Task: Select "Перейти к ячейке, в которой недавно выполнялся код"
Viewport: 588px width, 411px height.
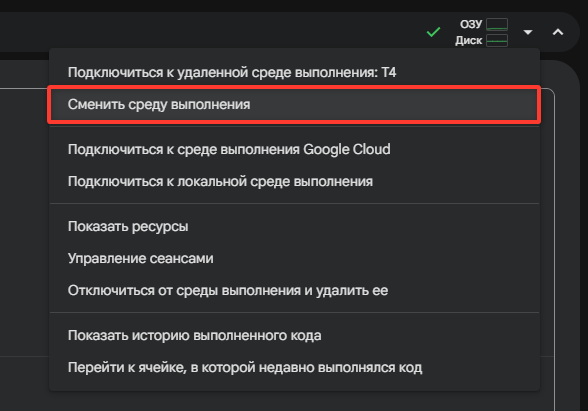Action: pyautogui.click(x=294, y=368)
